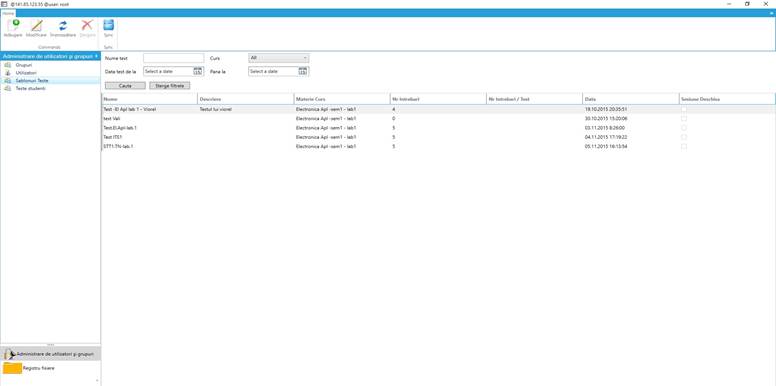Viewport: 776px width, 386px height.
Task: Click the sidebar splitter grip above bottom panel
Action: pos(50,344)
